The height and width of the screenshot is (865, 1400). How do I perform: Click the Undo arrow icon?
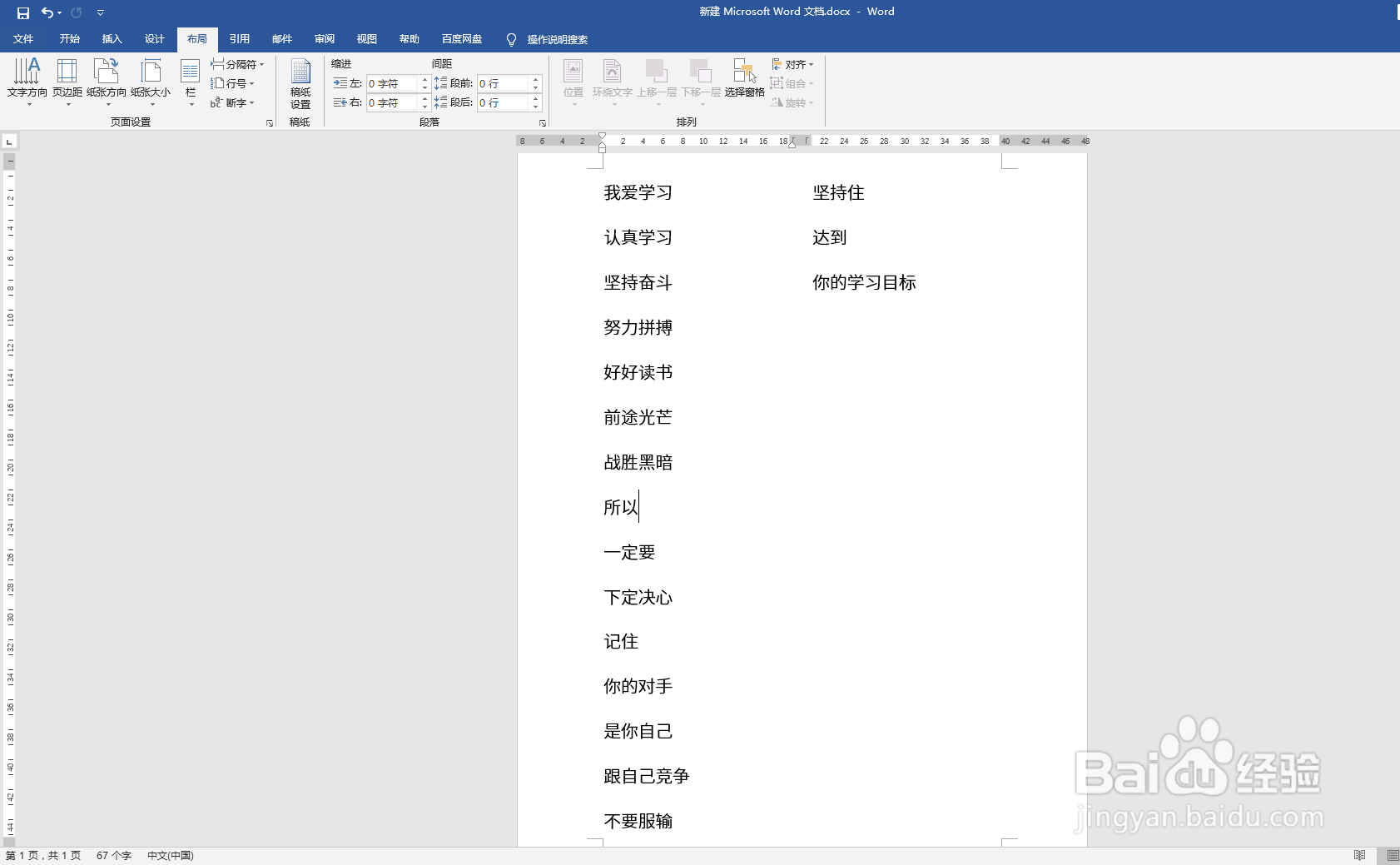[x=47, y=12]
